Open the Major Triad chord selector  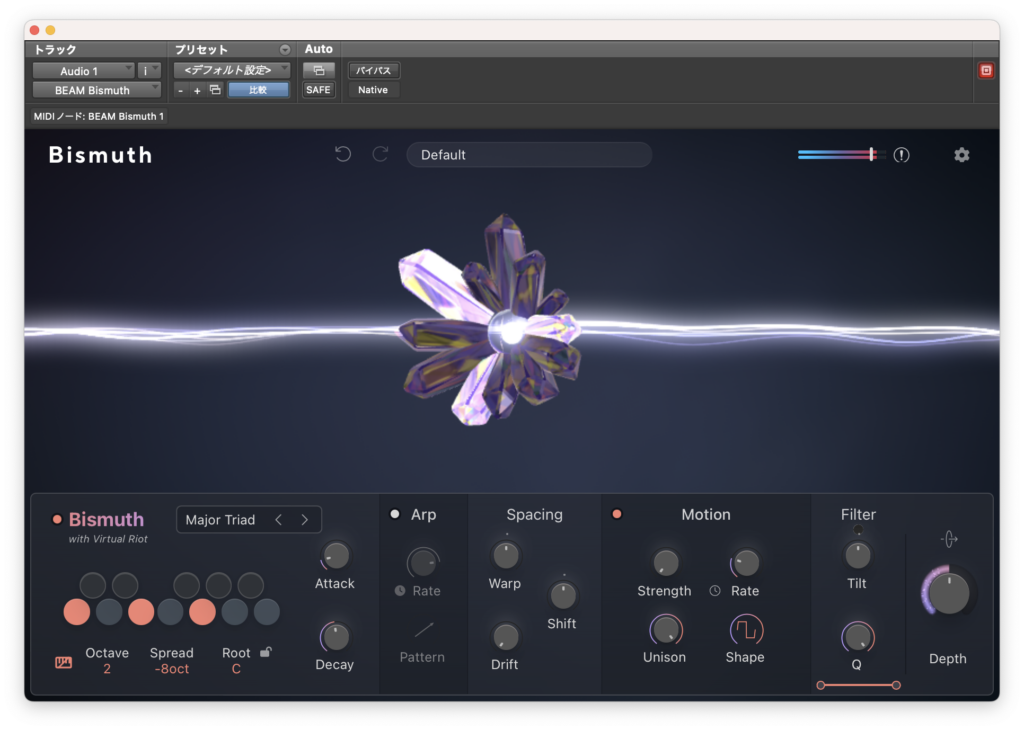click(x=249, y=520)
